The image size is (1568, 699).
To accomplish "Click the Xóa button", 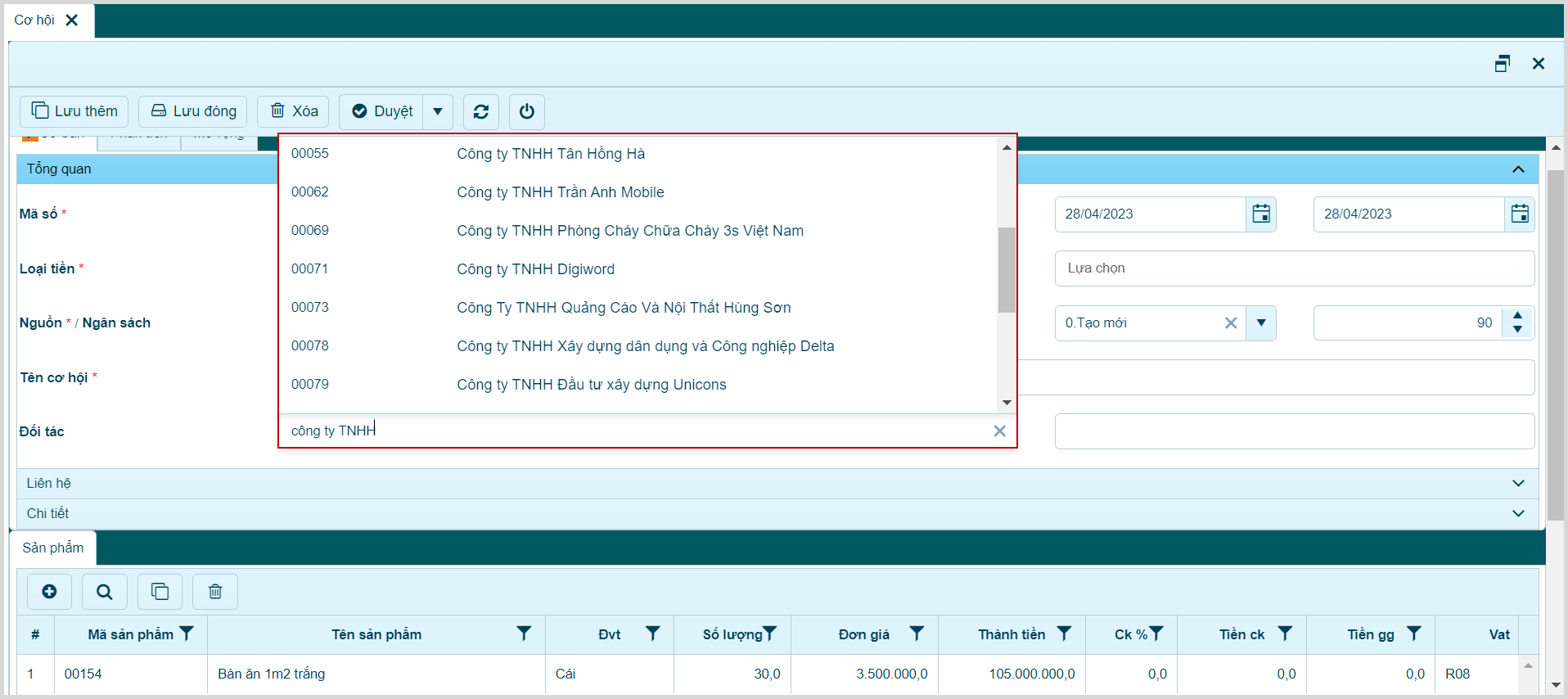I will pos(294,111).
